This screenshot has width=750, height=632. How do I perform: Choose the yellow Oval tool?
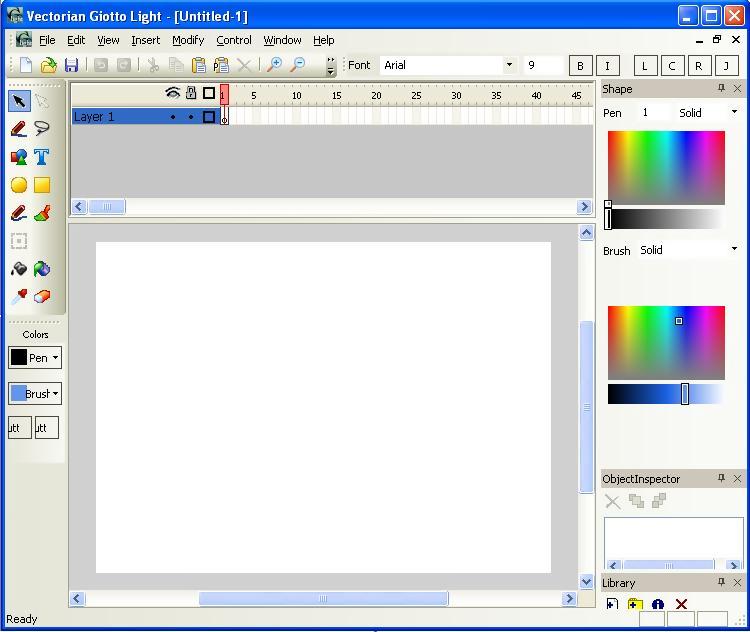19,185
